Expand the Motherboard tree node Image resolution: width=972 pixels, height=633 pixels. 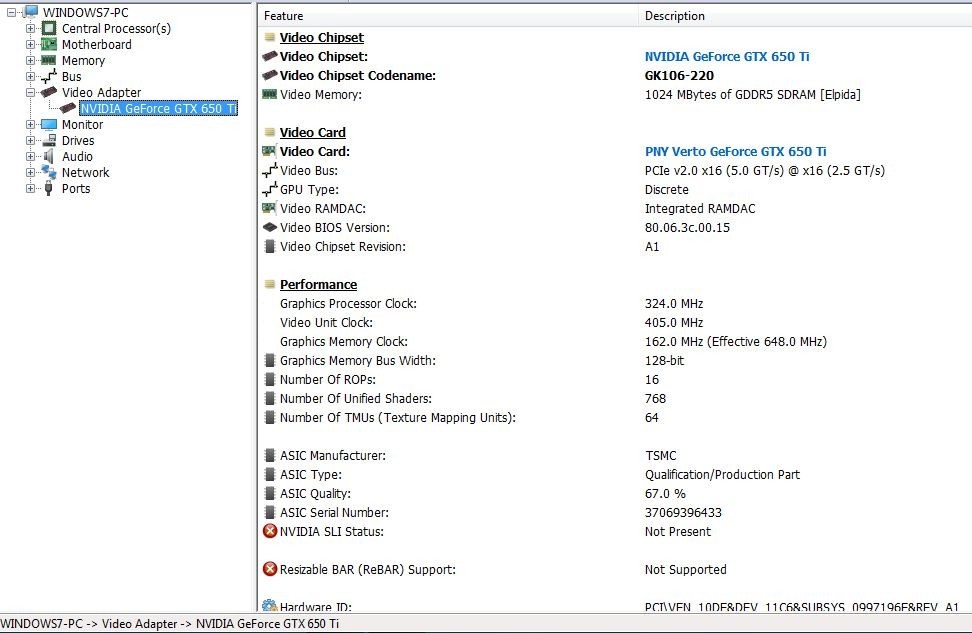[31, 44]
